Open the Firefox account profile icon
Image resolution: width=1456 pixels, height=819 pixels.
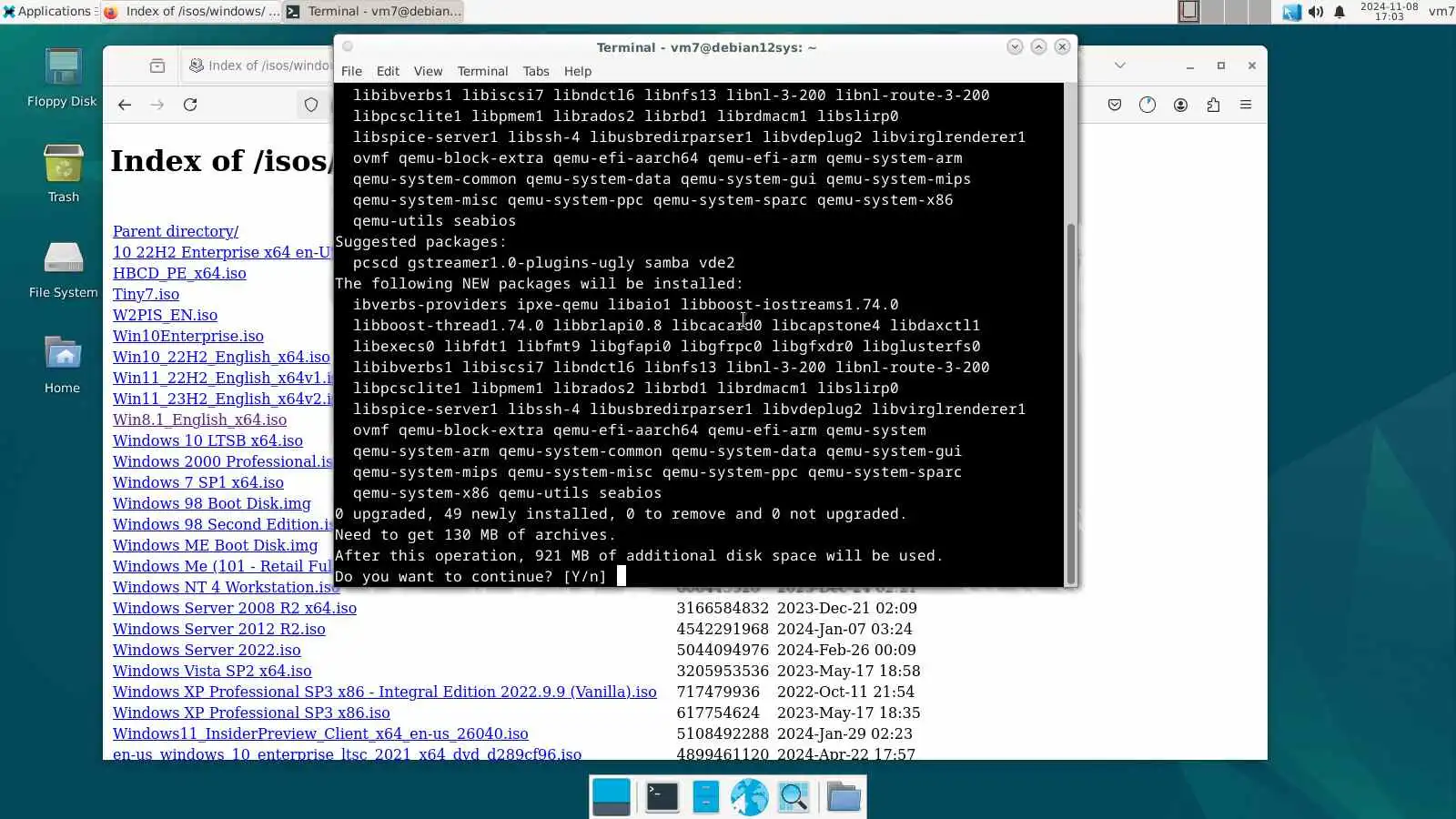click(1180, 105)
